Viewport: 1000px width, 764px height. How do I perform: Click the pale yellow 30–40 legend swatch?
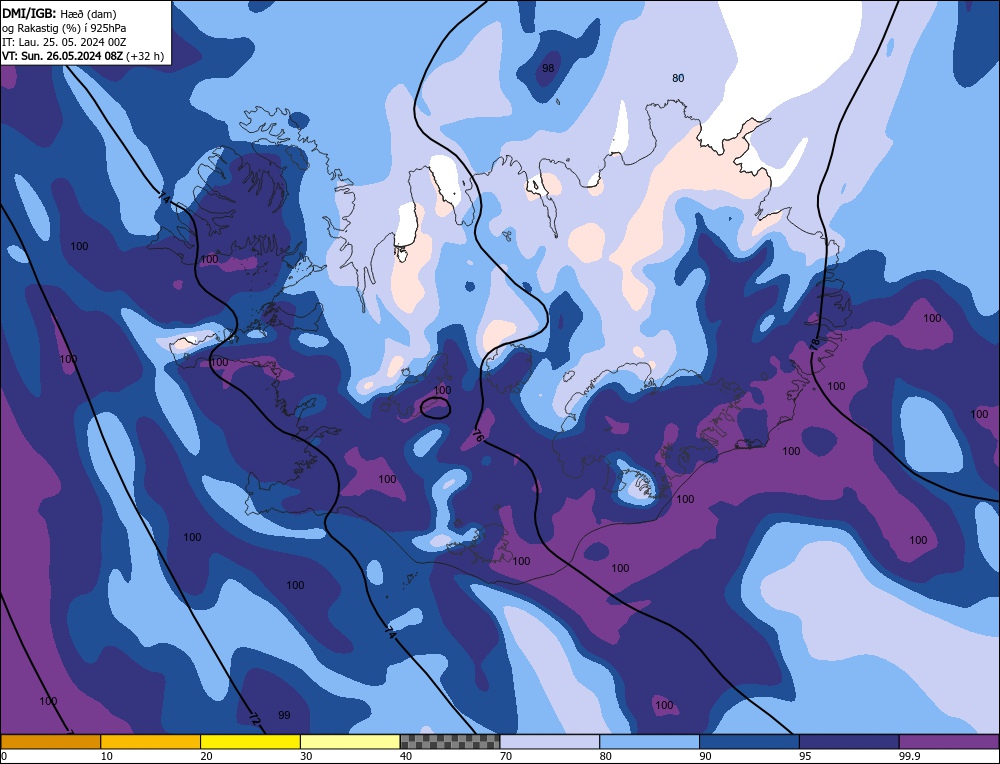(350, 741)
